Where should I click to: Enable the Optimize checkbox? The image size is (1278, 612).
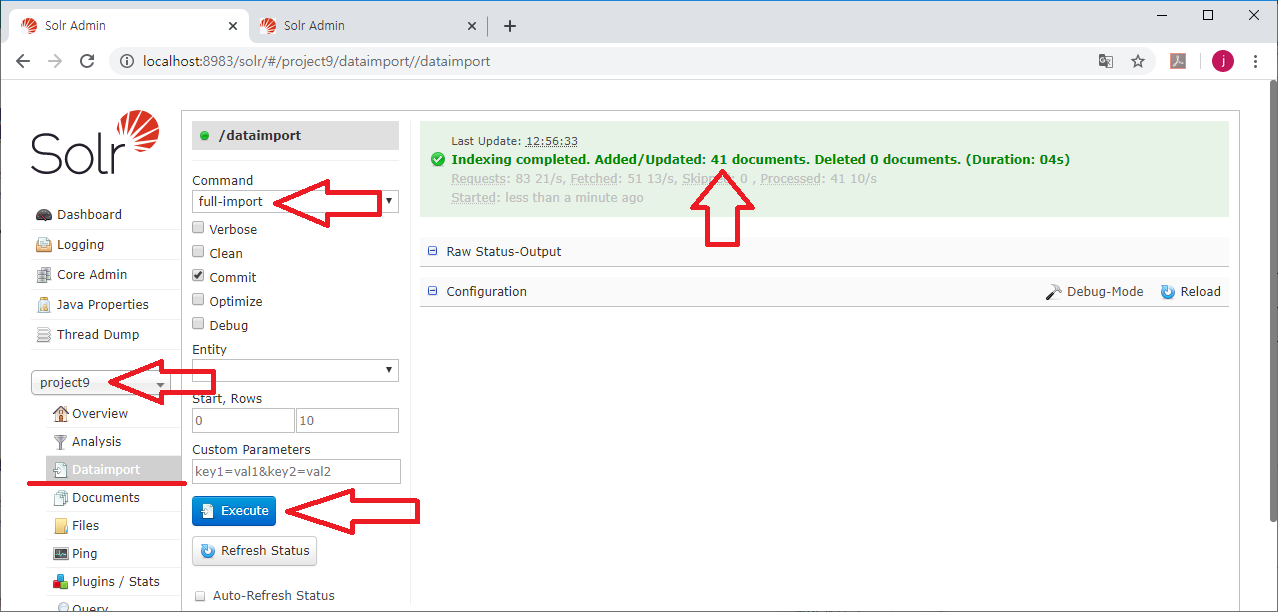point(198,300)
